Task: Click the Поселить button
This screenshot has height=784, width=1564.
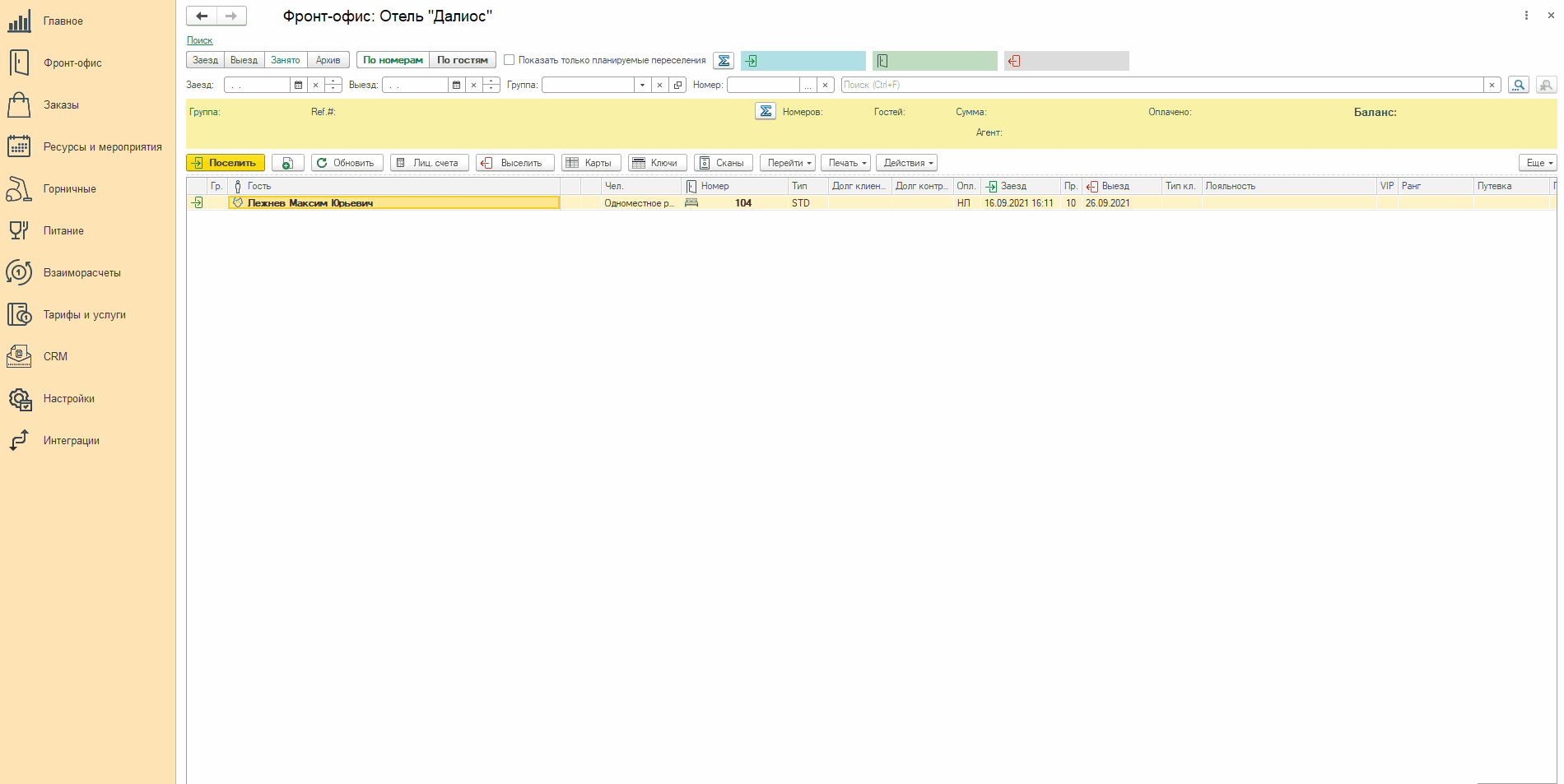Action: coord(226,163)
